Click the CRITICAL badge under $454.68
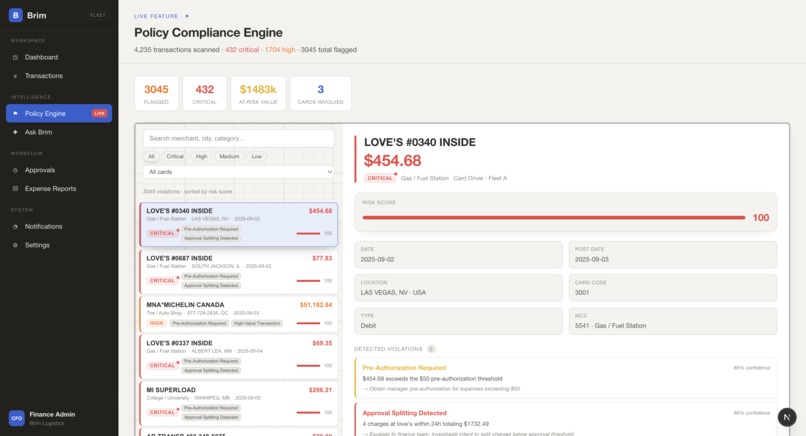Viewport: 806px width, 436px height. click(x=380, y=178)
